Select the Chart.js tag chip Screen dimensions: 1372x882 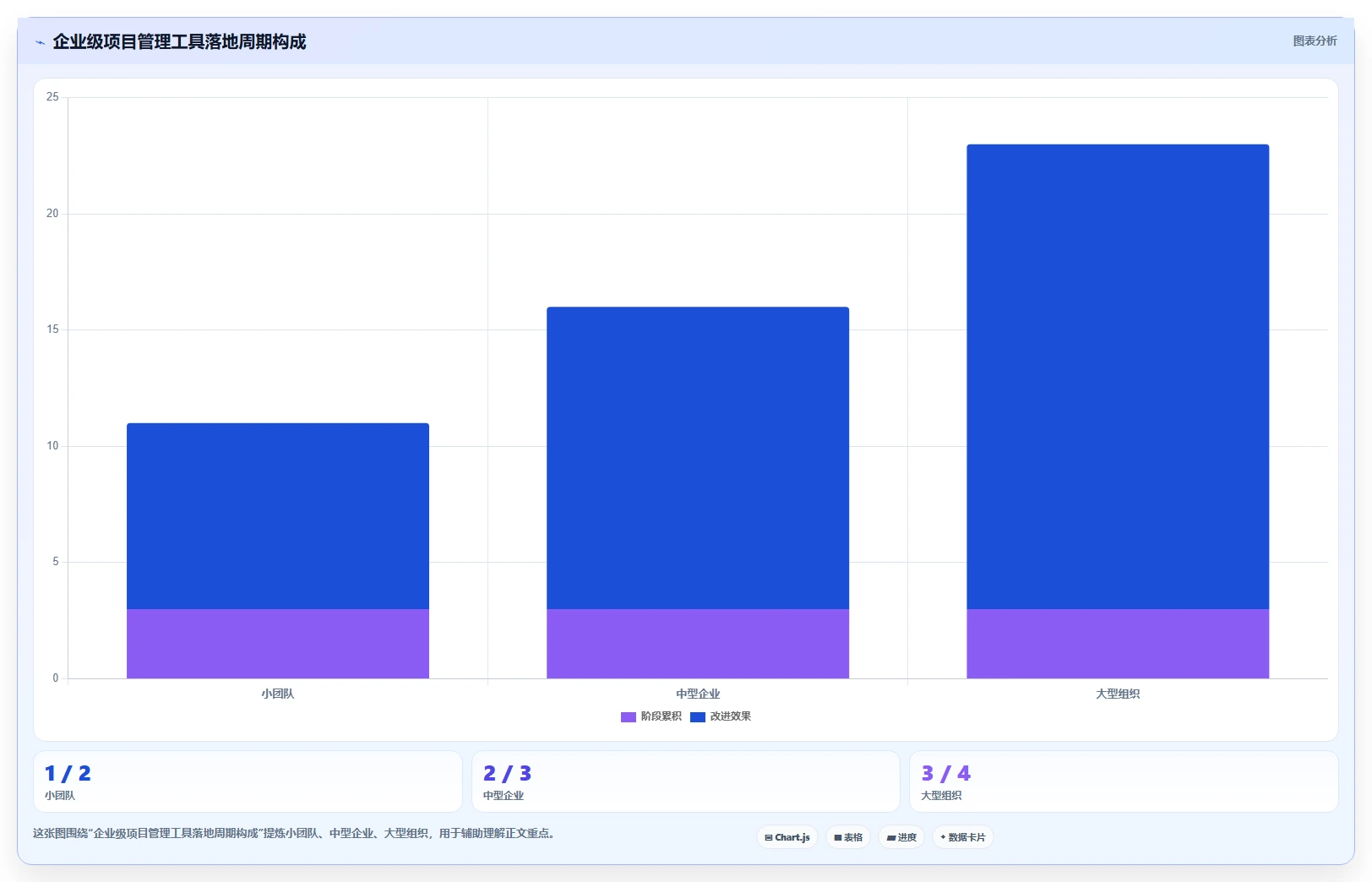[x=787, y=837]
